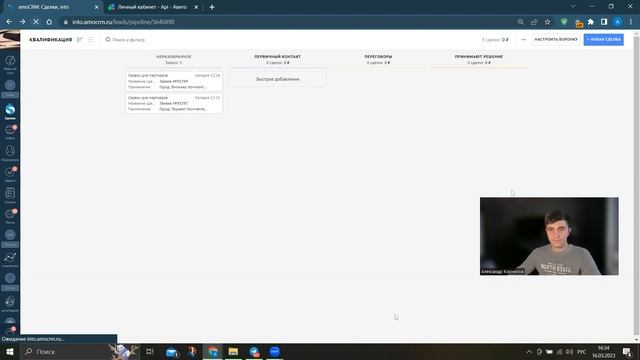Open the Windows Start menu

pos(10,351)
